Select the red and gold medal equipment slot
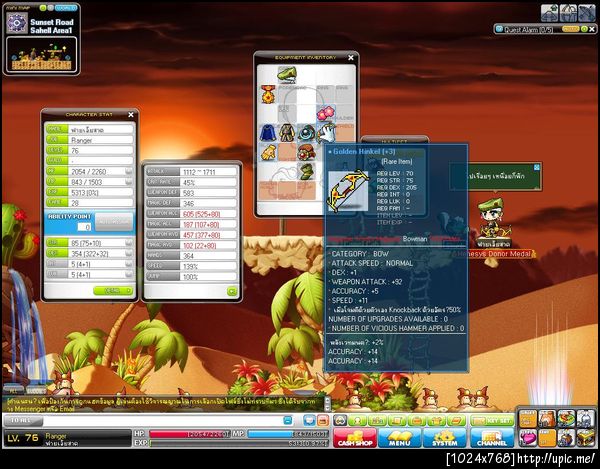The image size is (600, 469). click(268, 94)
